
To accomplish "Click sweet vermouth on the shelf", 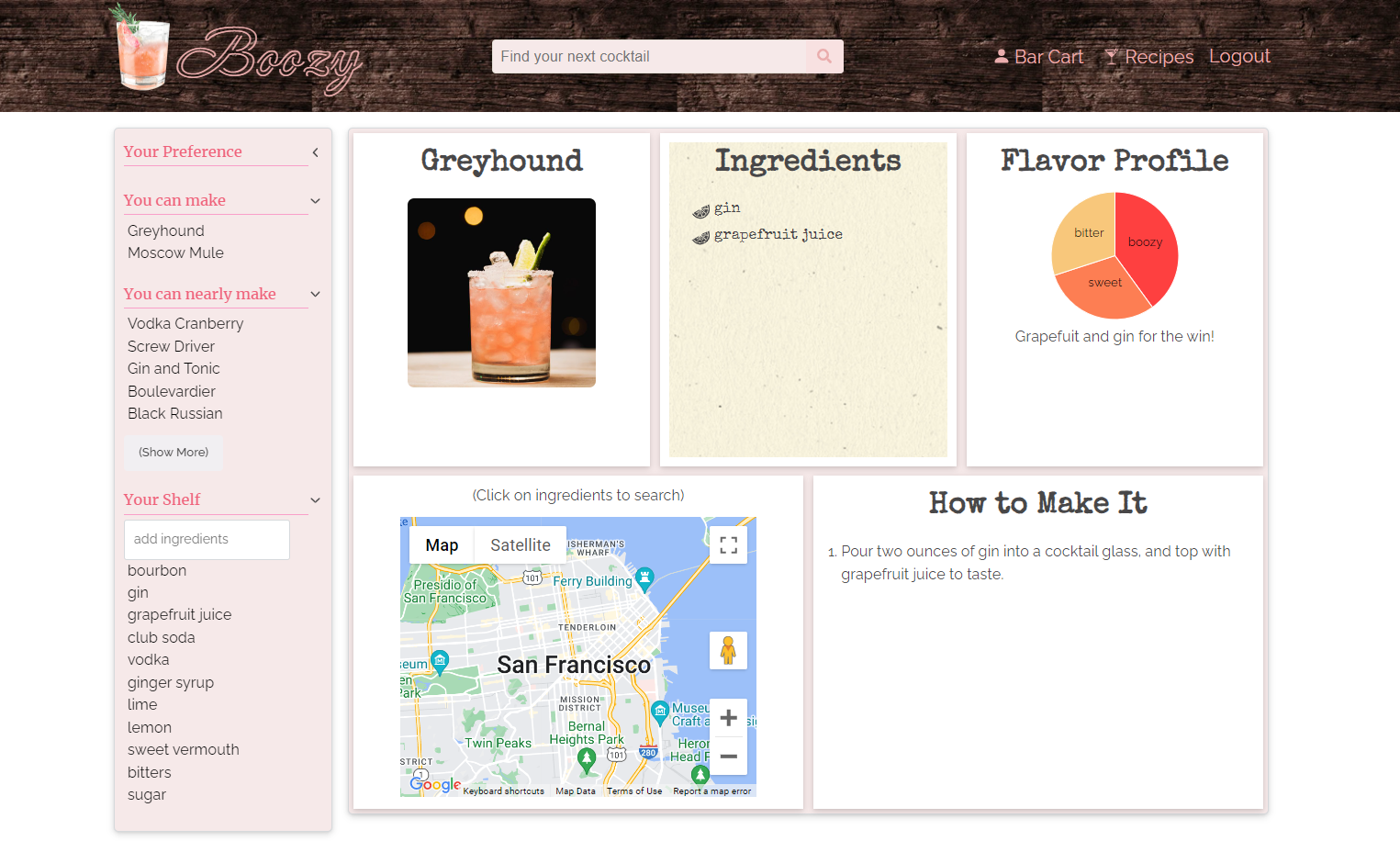I will [184, 750].
